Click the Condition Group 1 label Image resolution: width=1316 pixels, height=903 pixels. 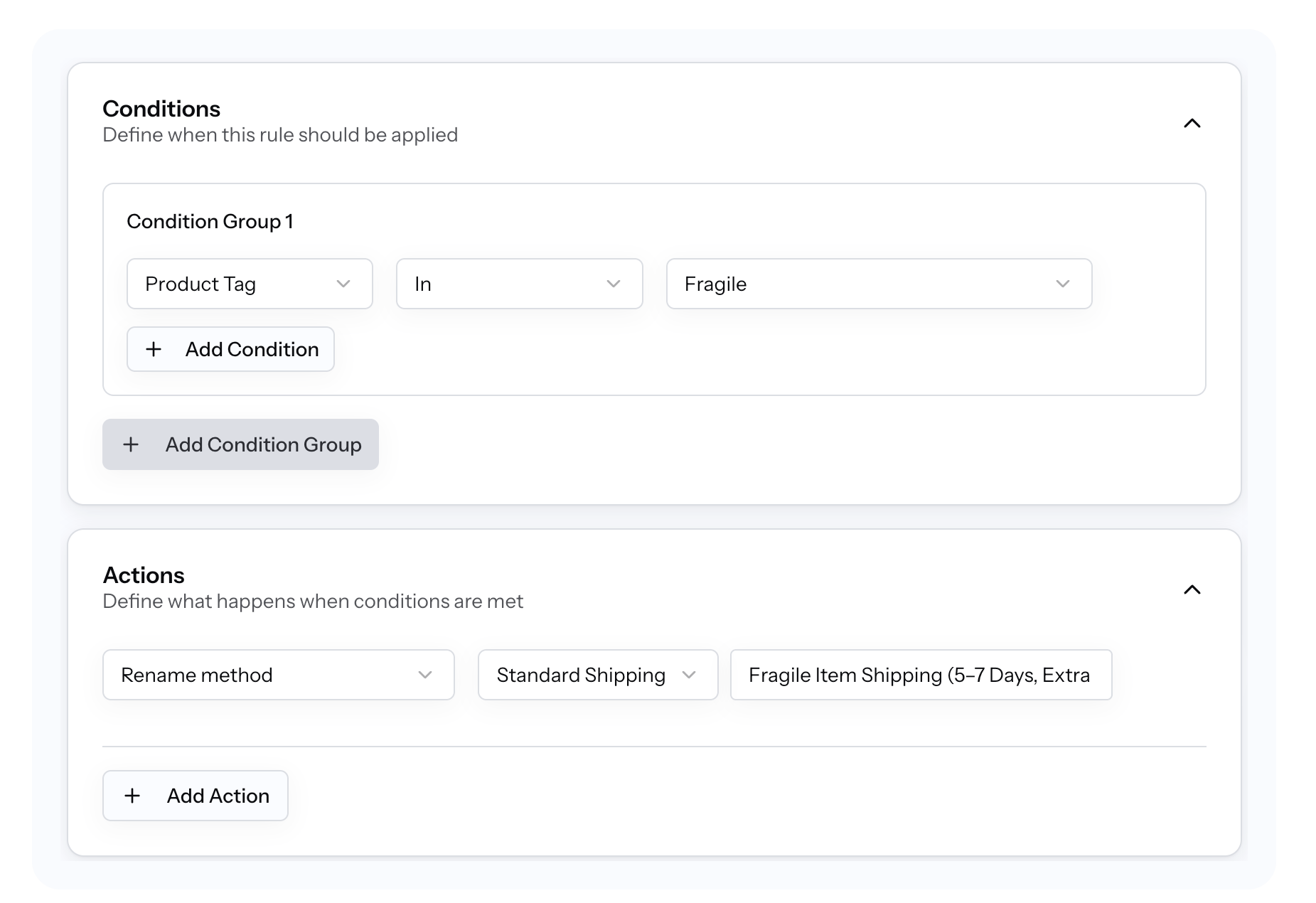(210, 222)
